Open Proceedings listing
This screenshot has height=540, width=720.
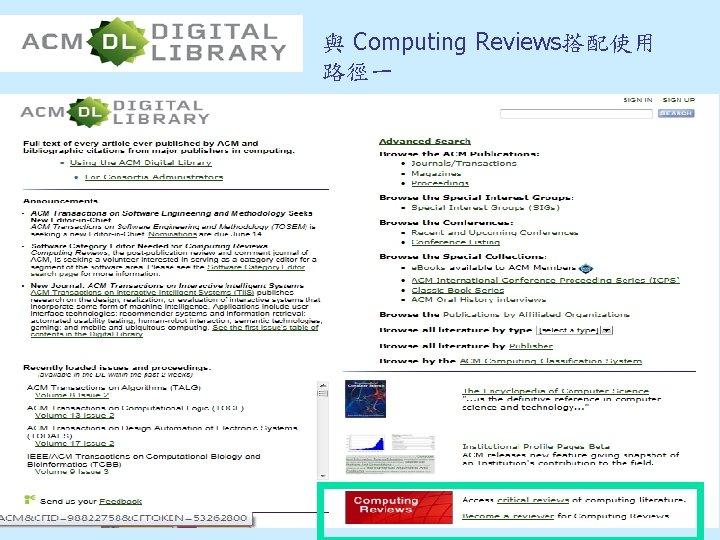[440, 183]
